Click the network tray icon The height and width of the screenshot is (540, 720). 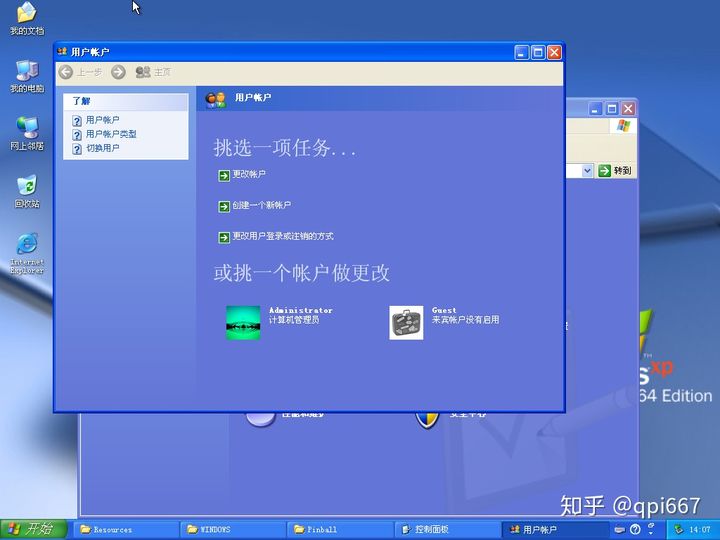point(678,529)
